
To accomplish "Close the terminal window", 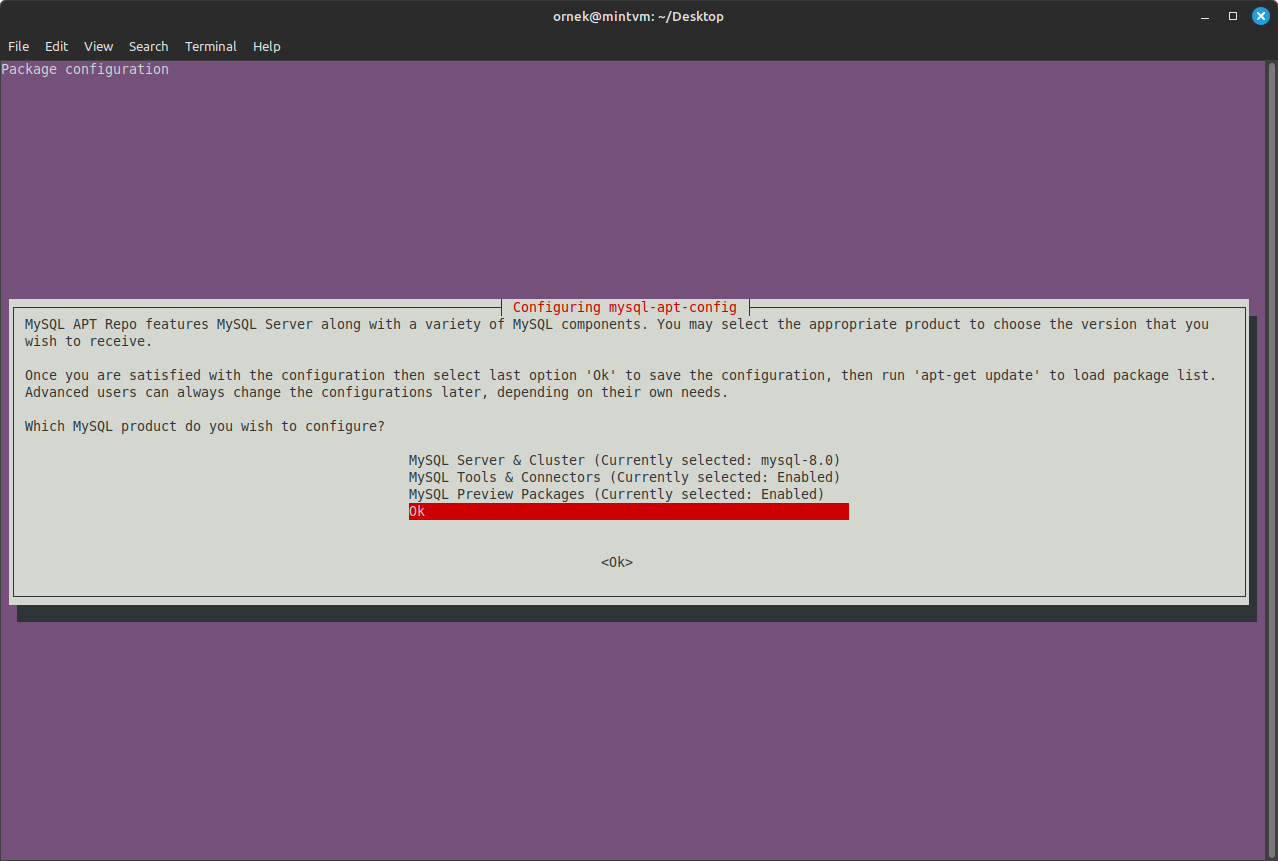I will pos(1260,16).
